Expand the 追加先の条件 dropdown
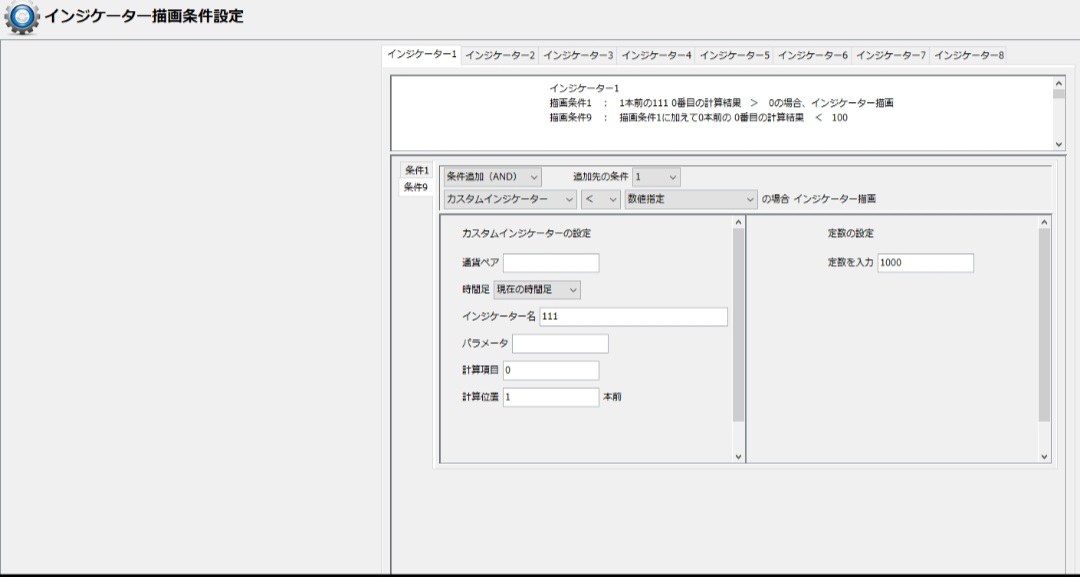This screenshot has width=1080, height=577. pyautogui.click(x=656, y=177)
